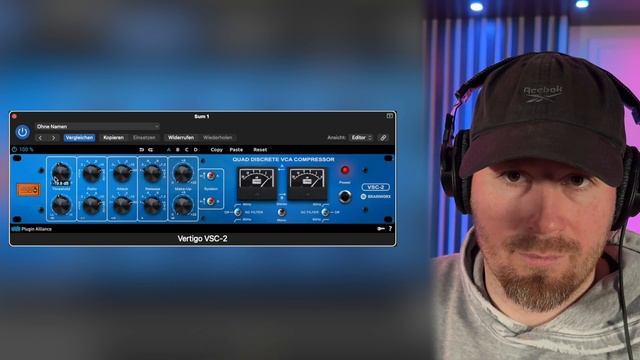Select settings bank A
The image size is (640, 360).
tap(169, 150)
